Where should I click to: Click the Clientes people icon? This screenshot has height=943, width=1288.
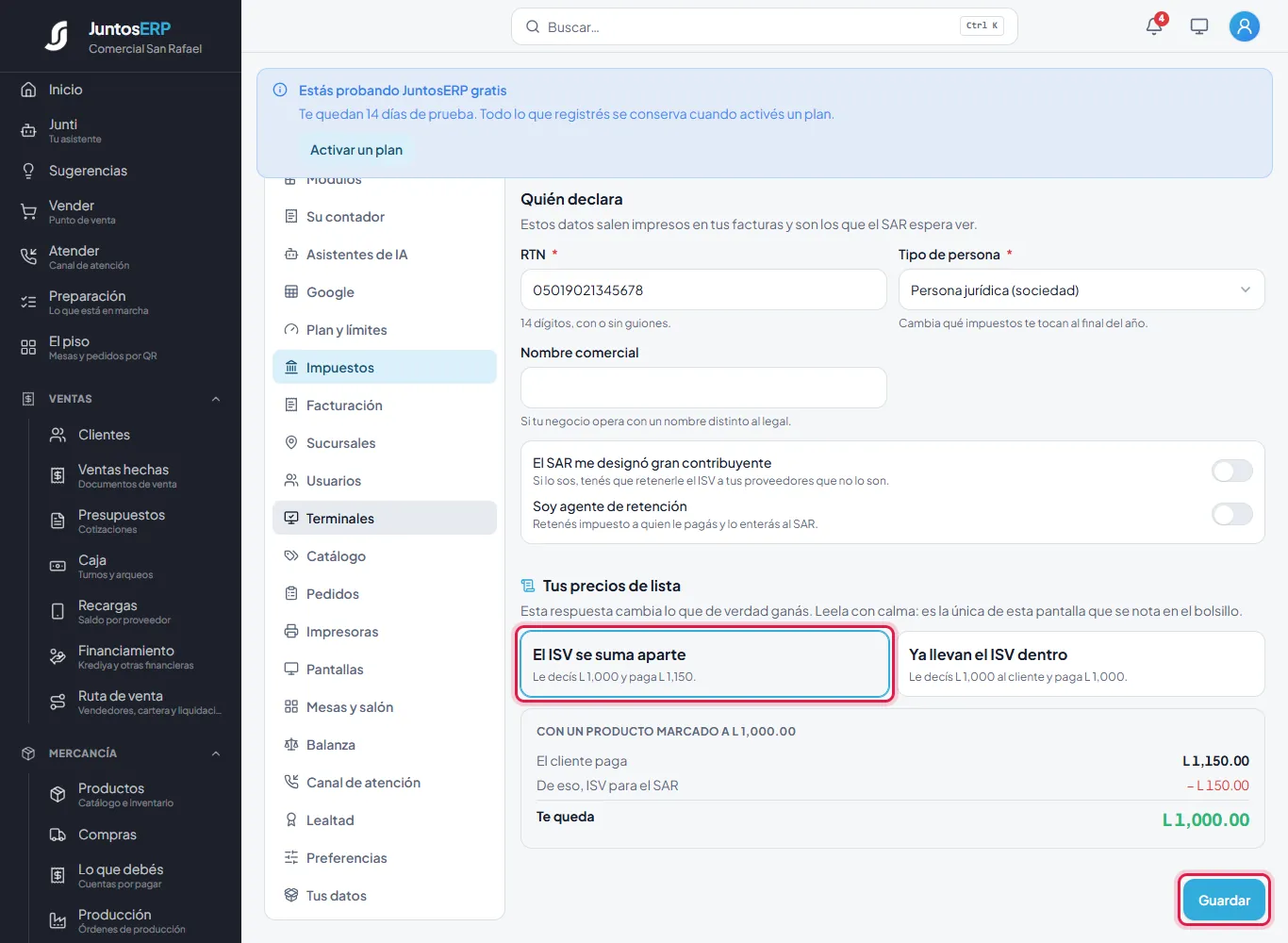[58, 435]
